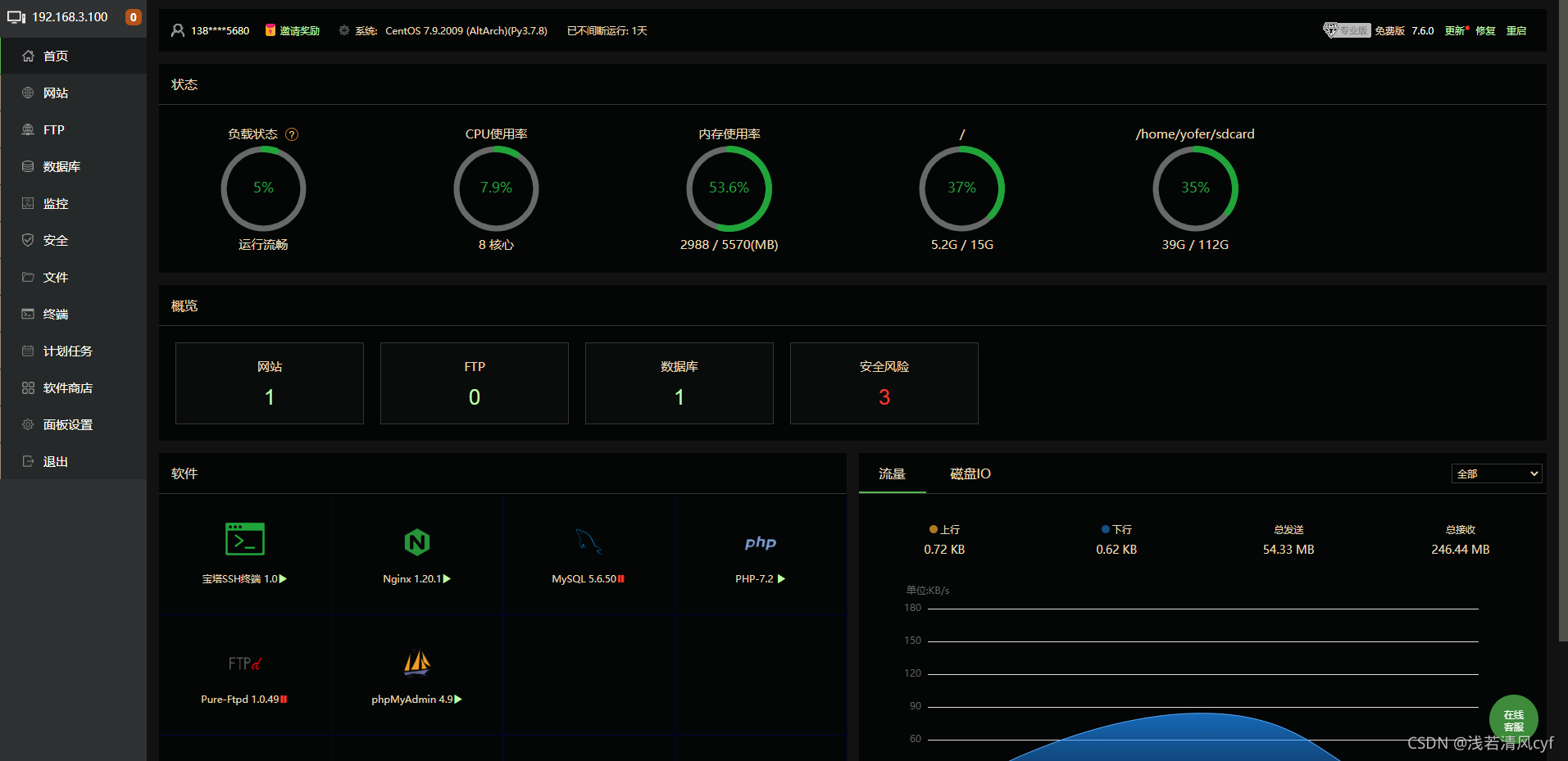Viewport: 1568px width, 761px height.
Task: Click the MySQL dolphin software icon
Action: coord(589,541)
